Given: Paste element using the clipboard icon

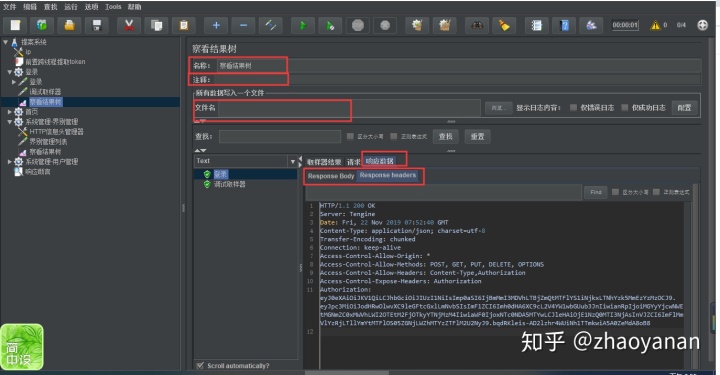Looking at the screenshot, I should tap(184, 25).
